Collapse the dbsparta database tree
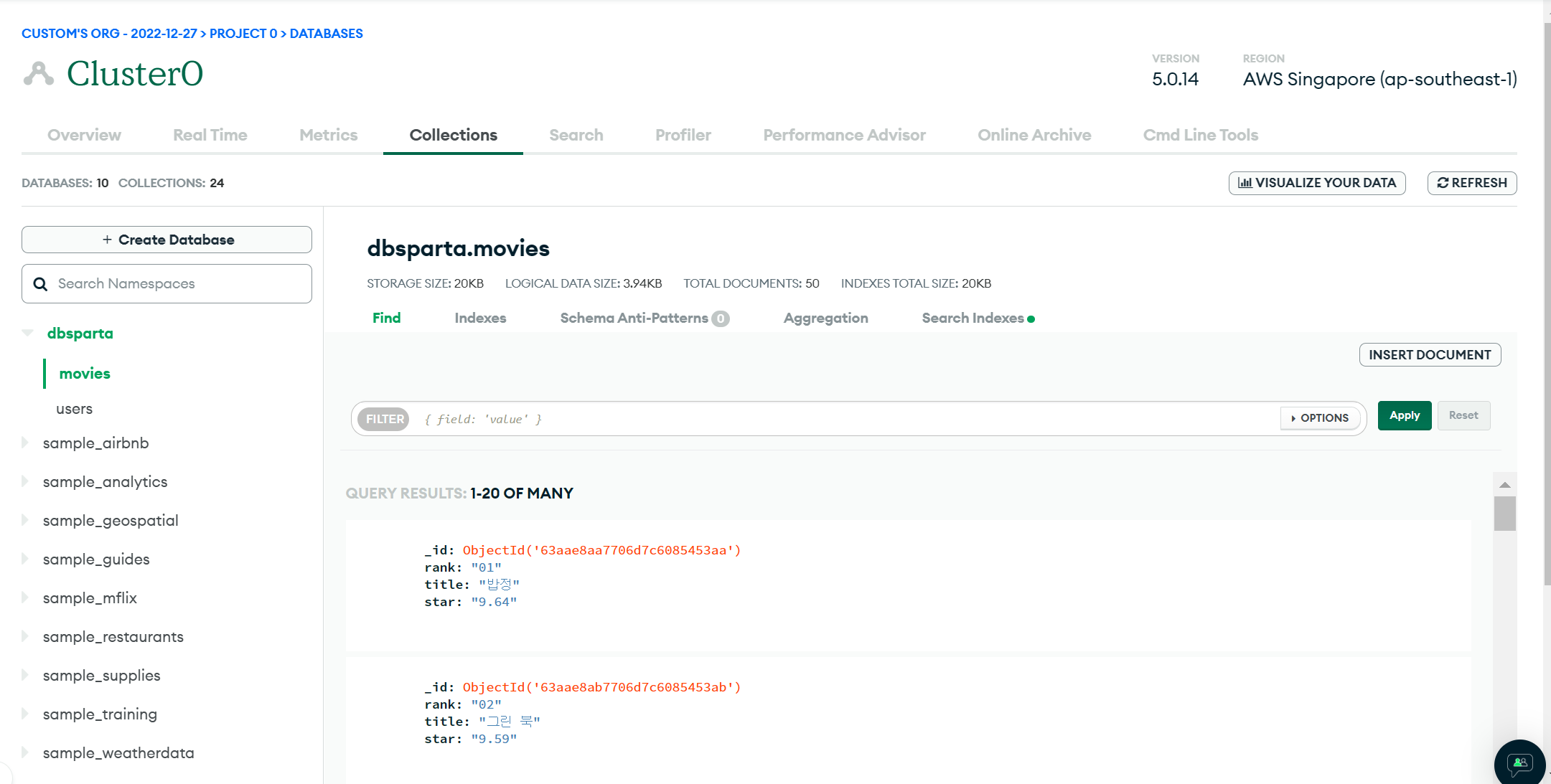Viewport: 1551px width, 784px height. coord(28,333)
